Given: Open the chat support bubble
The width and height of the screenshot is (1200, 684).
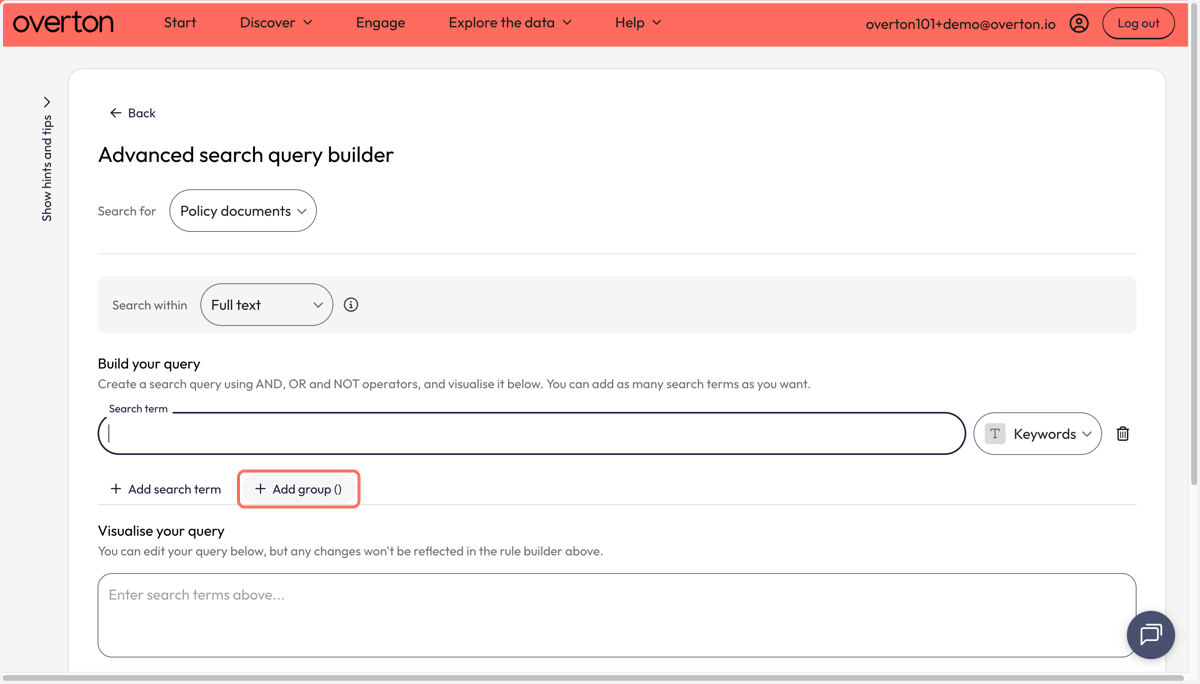Looking at the screenshot, I should (1151, 634).
